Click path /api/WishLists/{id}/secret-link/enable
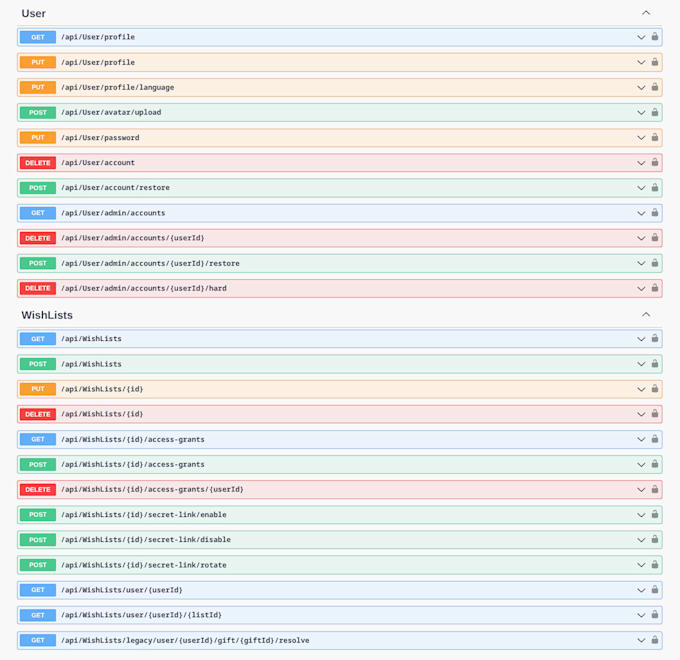Viewport: 680px width, 660px height. (144, 515)
